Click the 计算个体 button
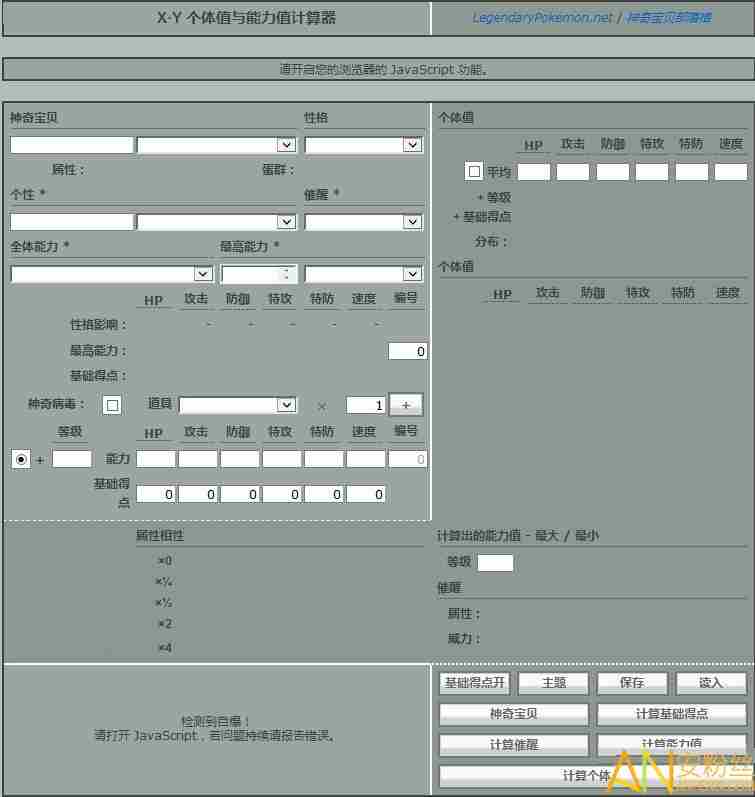The image size is (755, 797). coord(593,776)
